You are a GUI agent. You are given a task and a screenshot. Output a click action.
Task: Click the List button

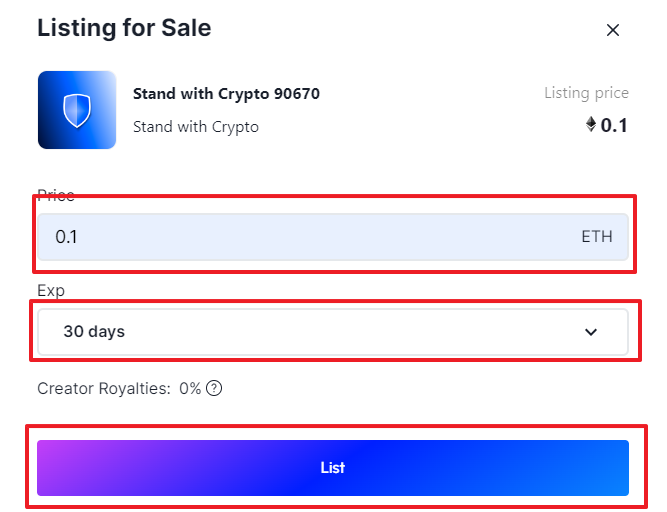tap(333, 468)
